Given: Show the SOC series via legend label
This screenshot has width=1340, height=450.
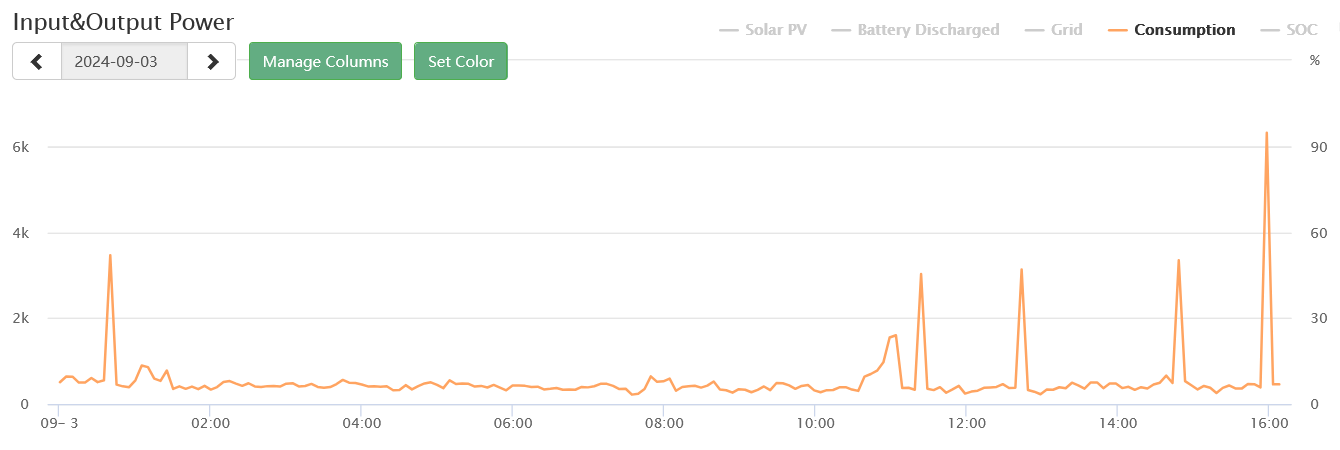Looking at the screenshot, I should coord(1302,30).
